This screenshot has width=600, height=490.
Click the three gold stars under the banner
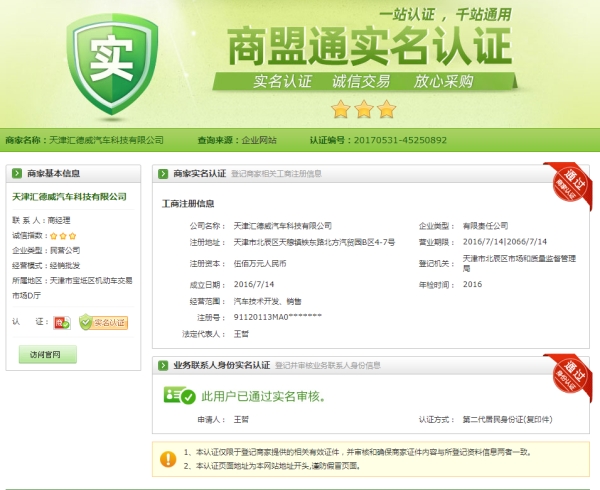click(363, 108)
